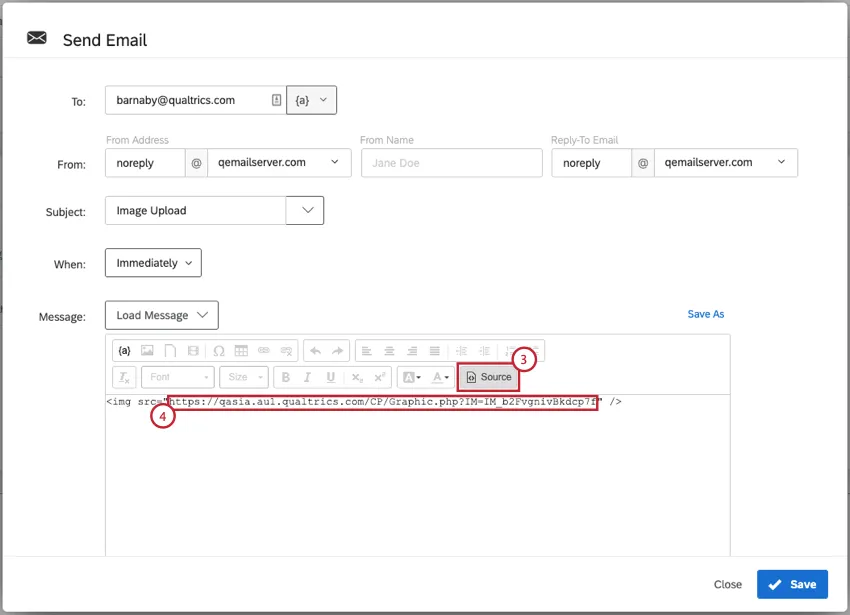Click the blue Save button

coord(792,584)
